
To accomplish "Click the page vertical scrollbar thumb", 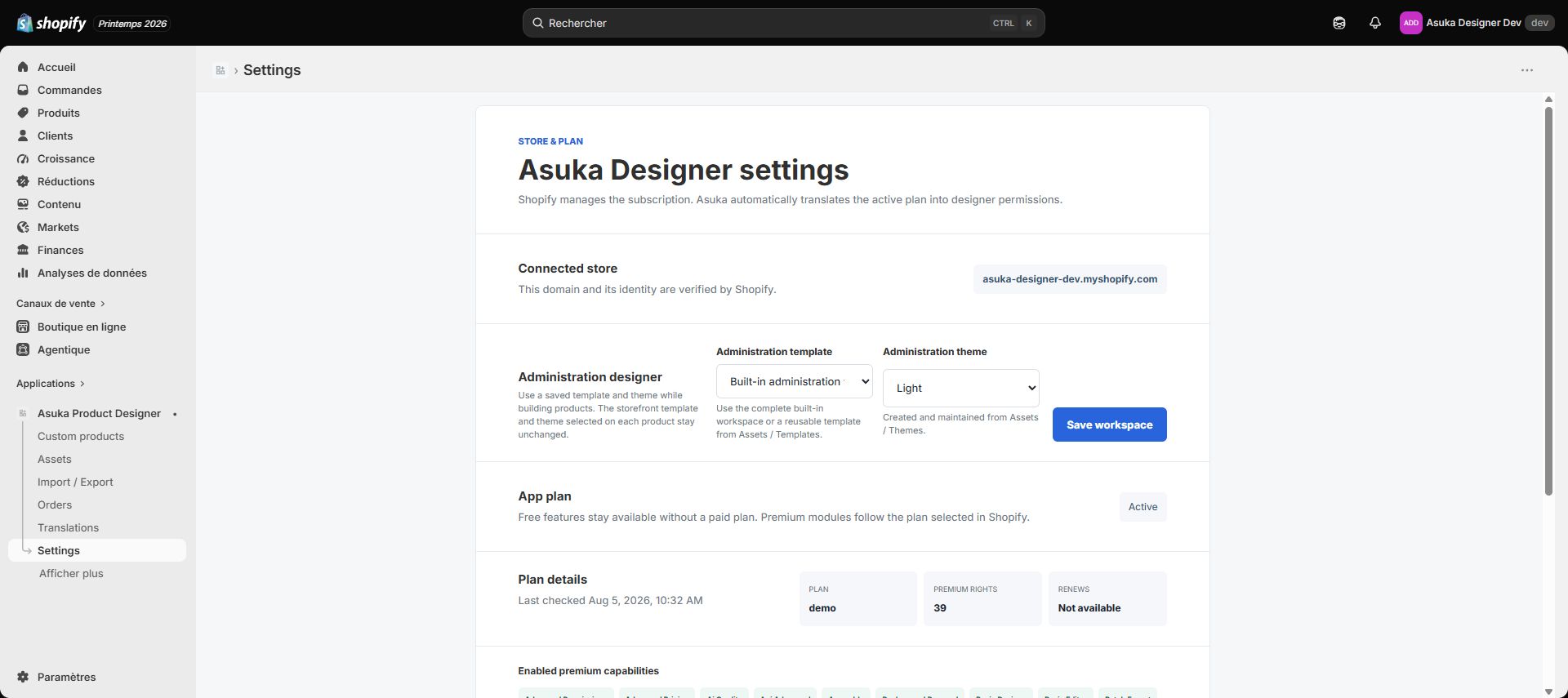I will click(1548, 300).
